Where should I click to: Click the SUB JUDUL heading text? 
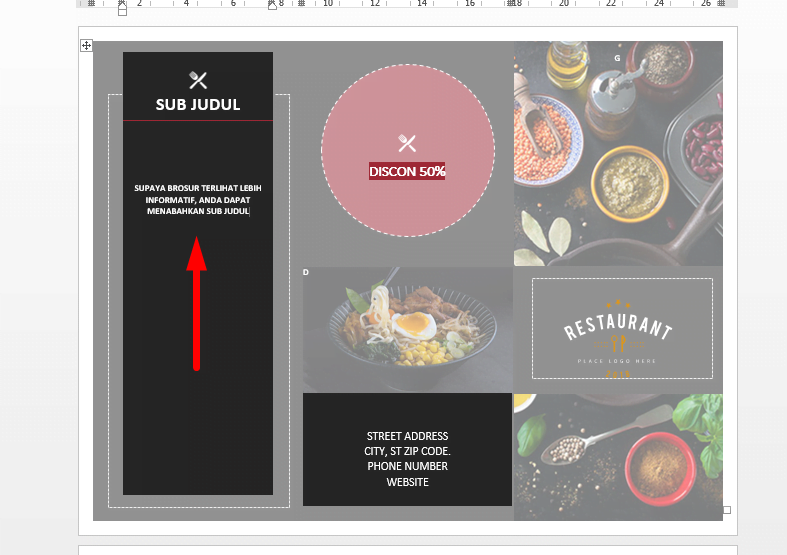[197, 105]
